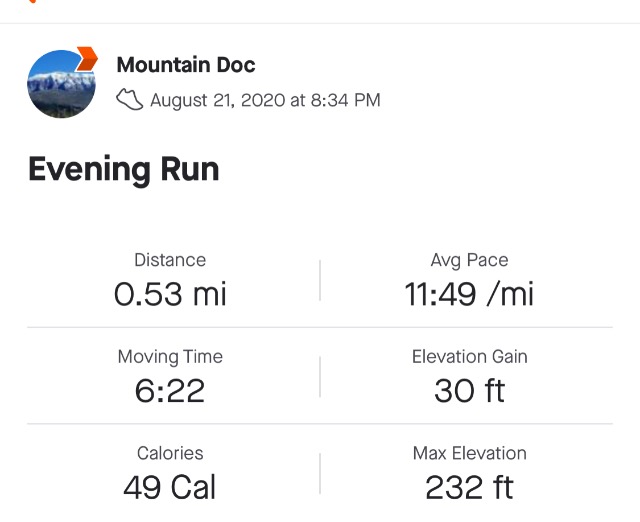Click the running shoe activity icon
Image resolution: width=640 pixels, height=522 pixels.
[x=130, y=100]
